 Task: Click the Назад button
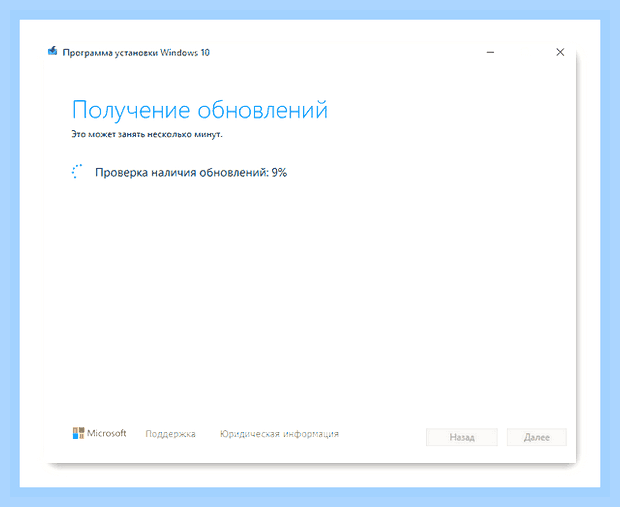point(462,437)
